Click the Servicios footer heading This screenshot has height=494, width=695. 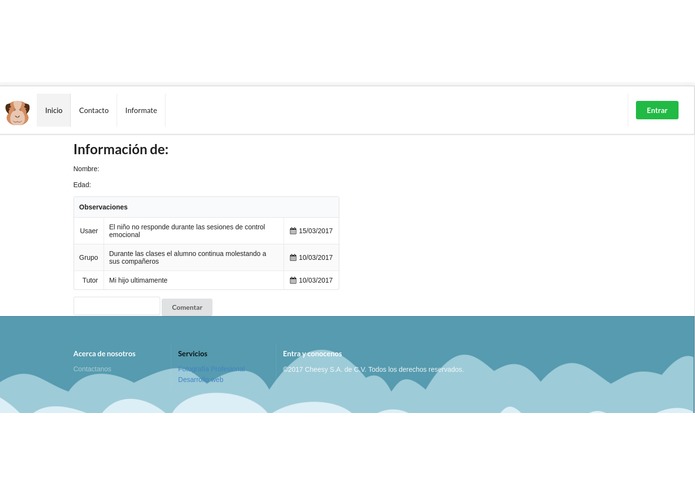click(x=192, y=354)
